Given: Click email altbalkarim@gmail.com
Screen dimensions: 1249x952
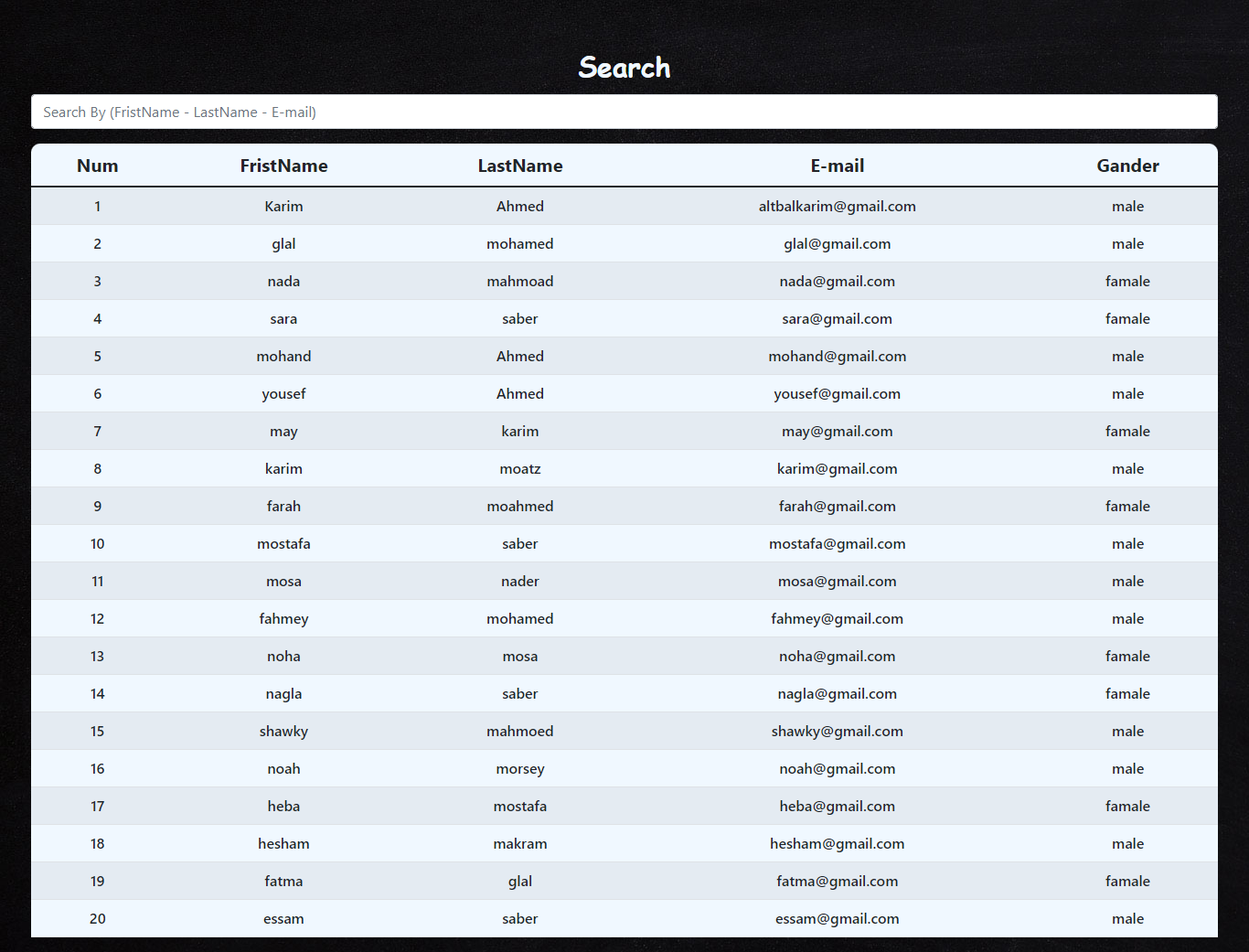Looking at the screenshot, I should click(838, 206).
